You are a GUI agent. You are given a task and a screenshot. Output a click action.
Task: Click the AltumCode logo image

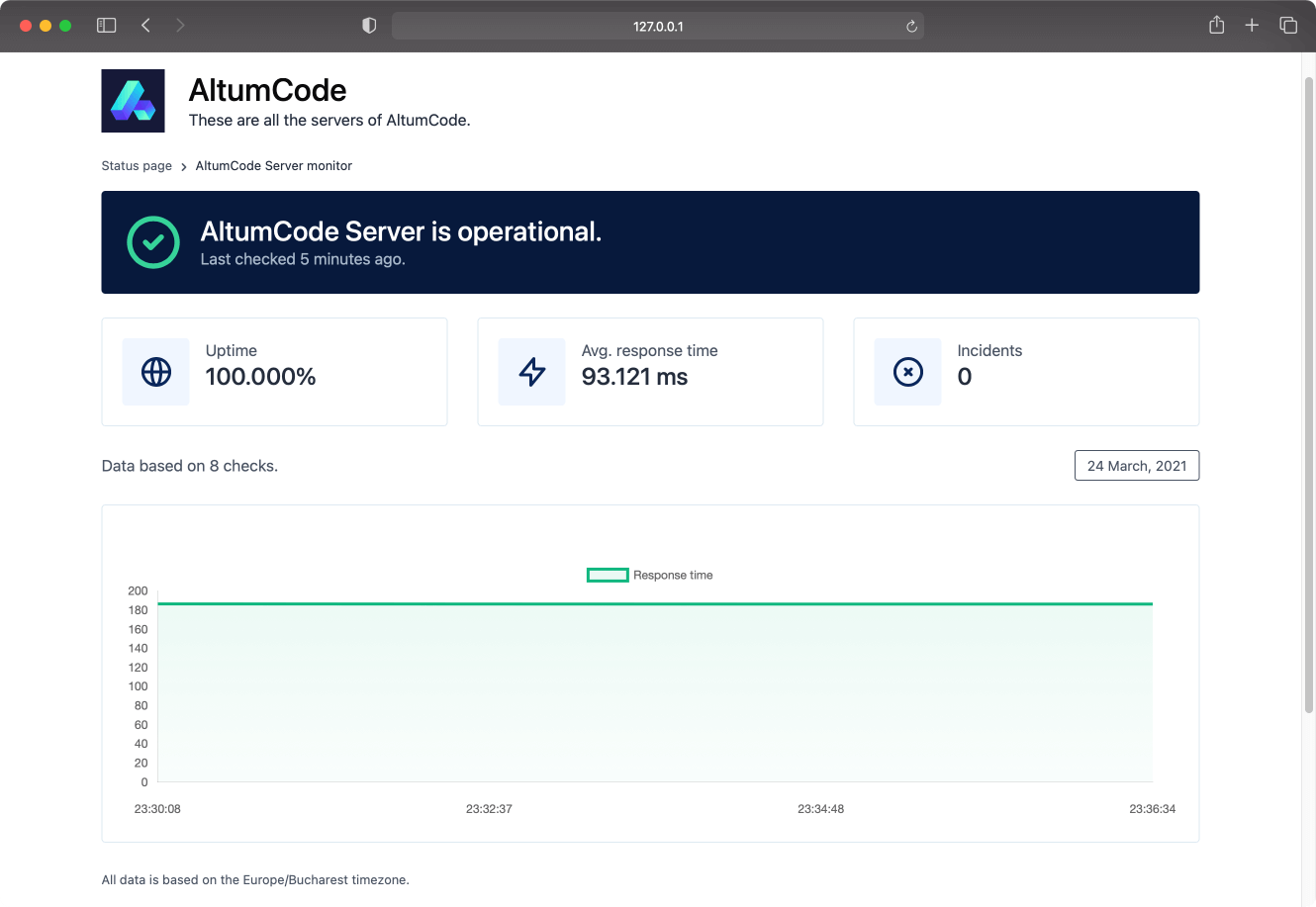click(133, 101)
